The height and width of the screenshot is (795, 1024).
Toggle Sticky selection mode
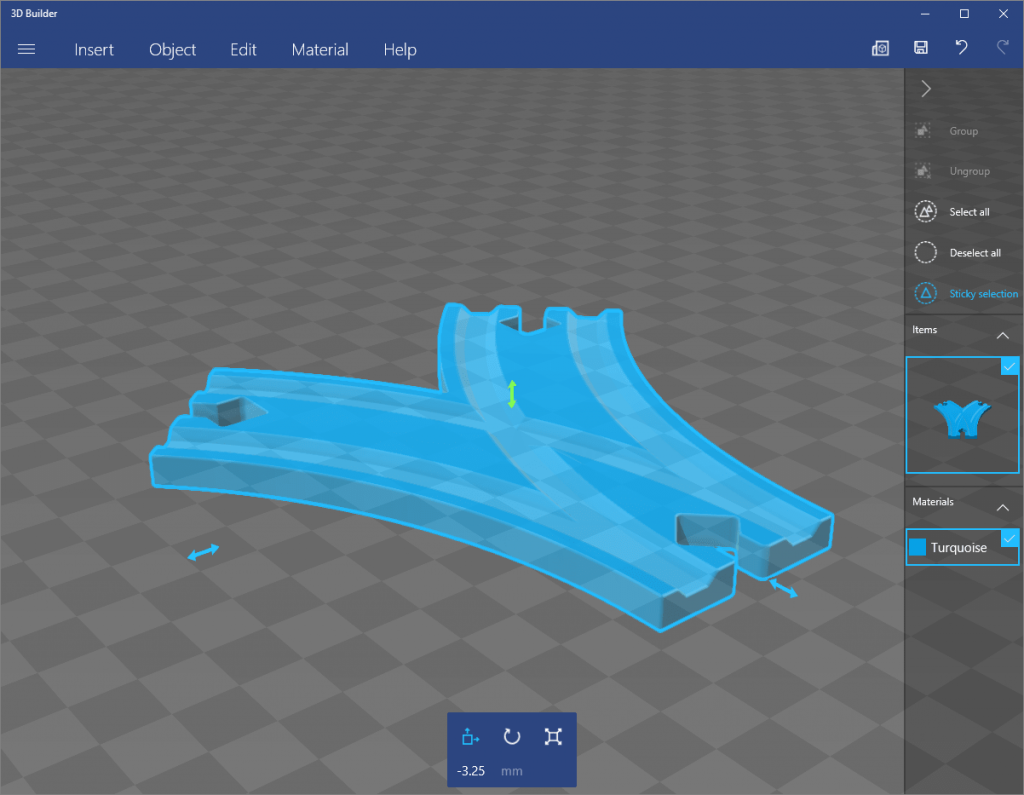pyautogui.click(x=926, y=293)
